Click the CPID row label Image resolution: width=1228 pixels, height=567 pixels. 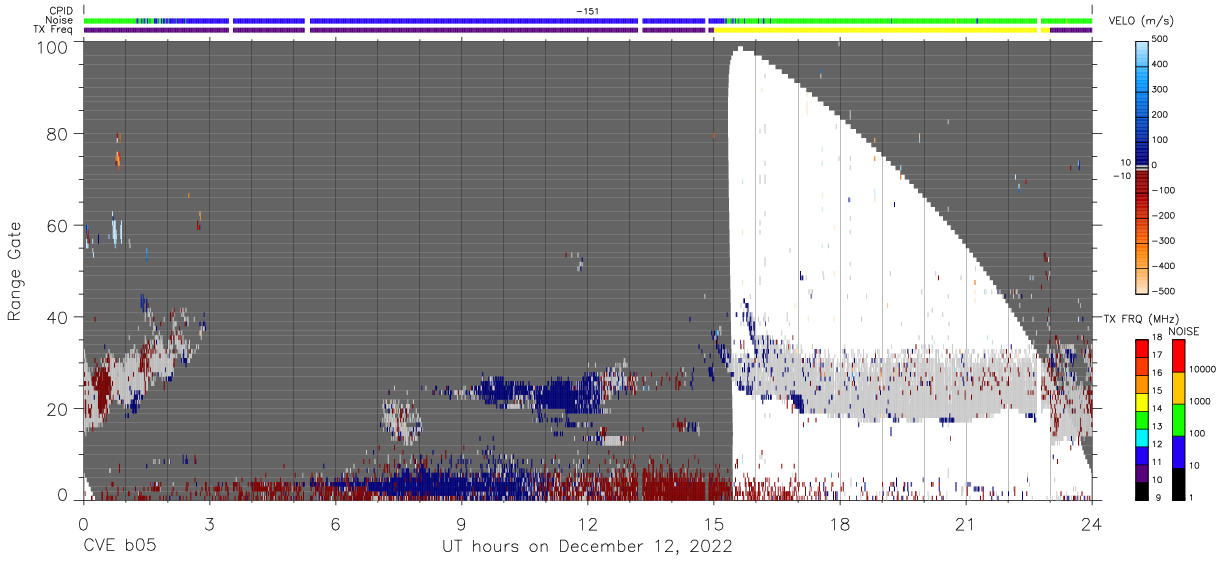(61, 10)
